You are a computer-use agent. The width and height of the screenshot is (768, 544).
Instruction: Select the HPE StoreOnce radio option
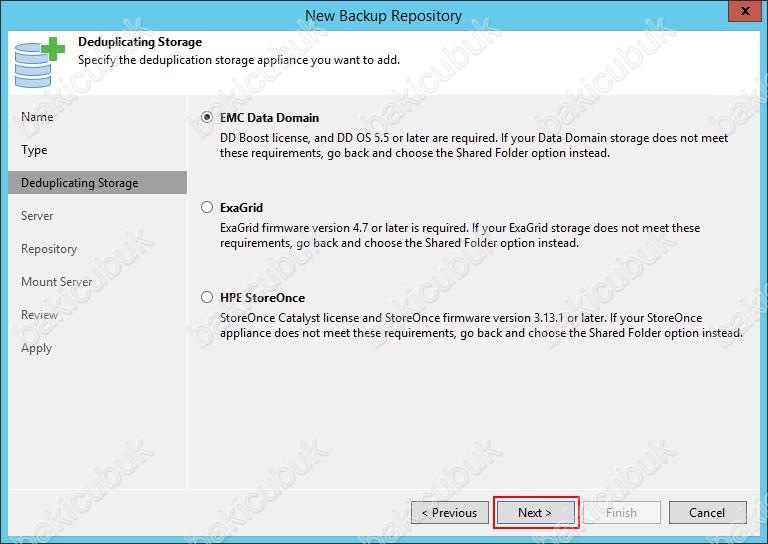click(x=207, y=297)
